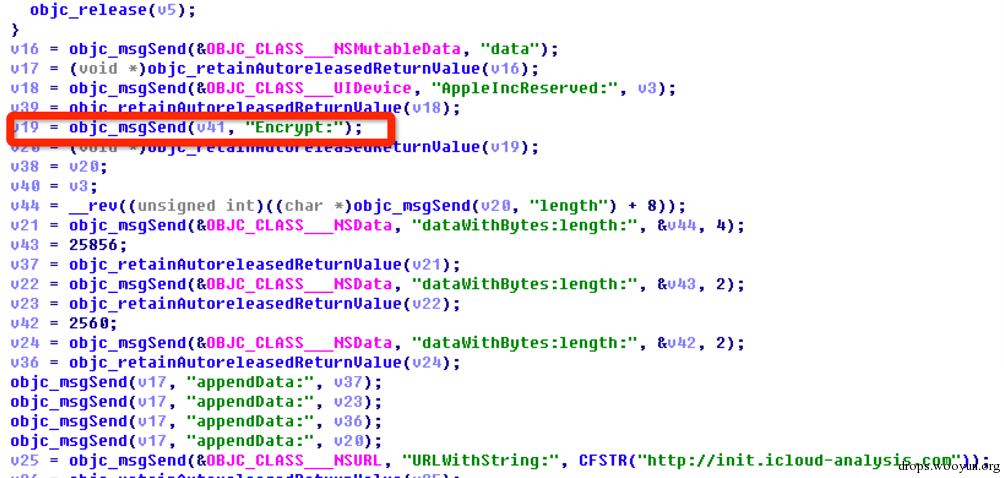The height and width of the screenshot is (478, 1004).
Task: Click variable v16 at line start
Action: point(24,49)
